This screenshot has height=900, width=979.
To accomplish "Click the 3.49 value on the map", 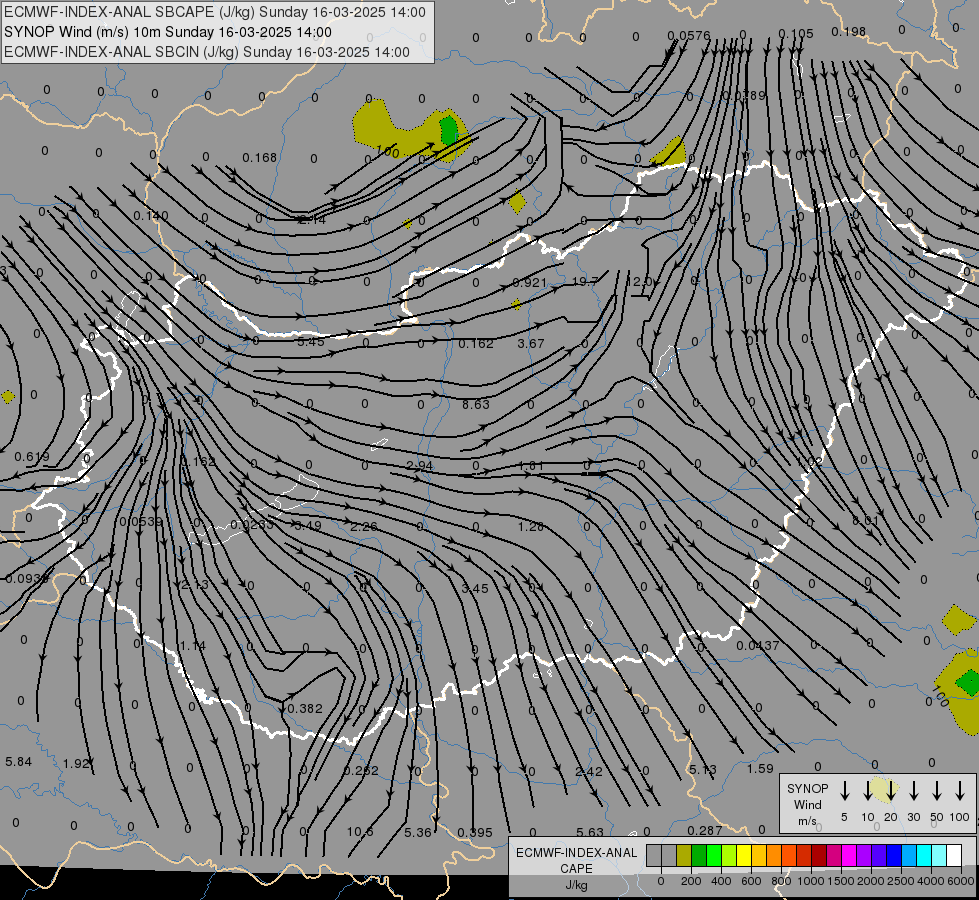I will [x=308, y=525].
